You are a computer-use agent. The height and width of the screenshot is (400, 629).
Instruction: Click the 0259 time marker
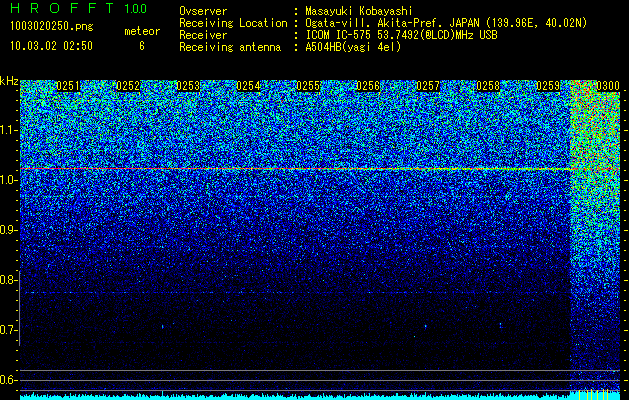(548, 86)
